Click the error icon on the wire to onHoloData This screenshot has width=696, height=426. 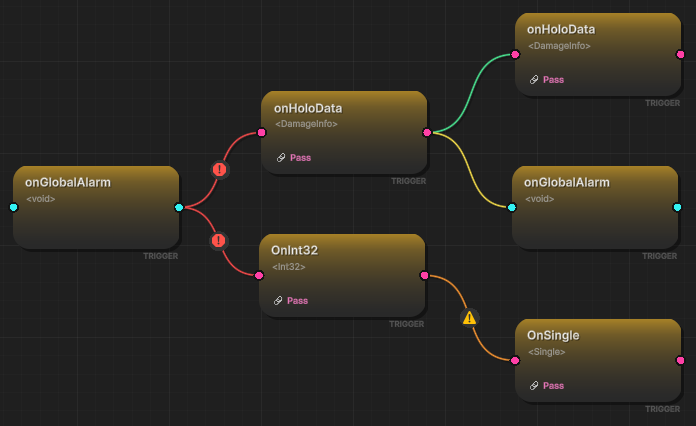(219, 170)
